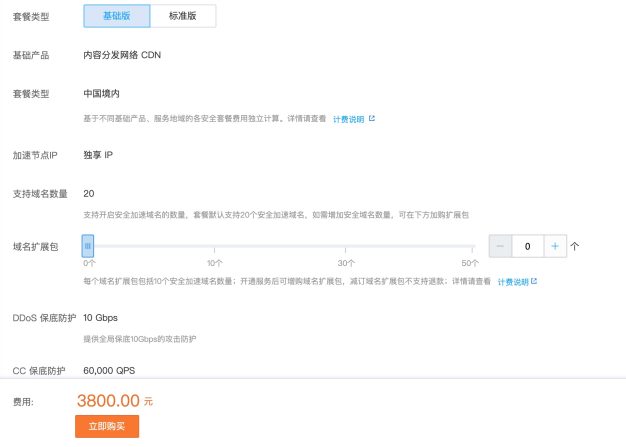Screen dimensions: 626x447
Task: Click the 10 Gbps DDoS value
Action: pos(100,318)
